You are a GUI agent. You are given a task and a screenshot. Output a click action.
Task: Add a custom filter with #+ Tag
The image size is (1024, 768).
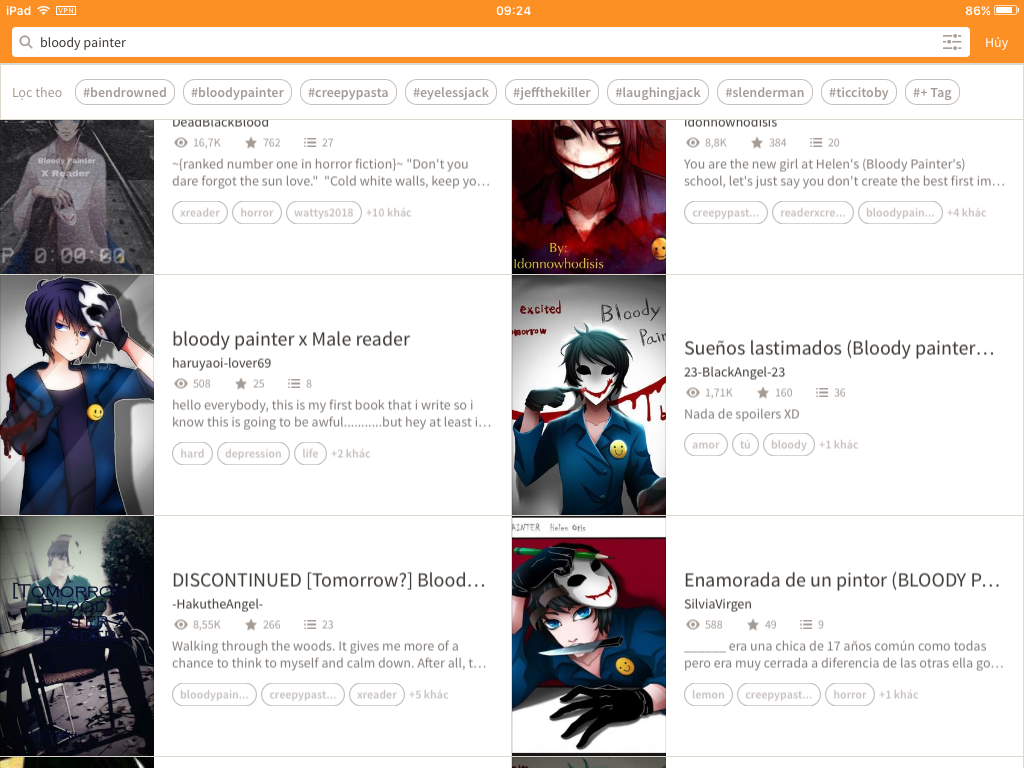coord(933,92)
